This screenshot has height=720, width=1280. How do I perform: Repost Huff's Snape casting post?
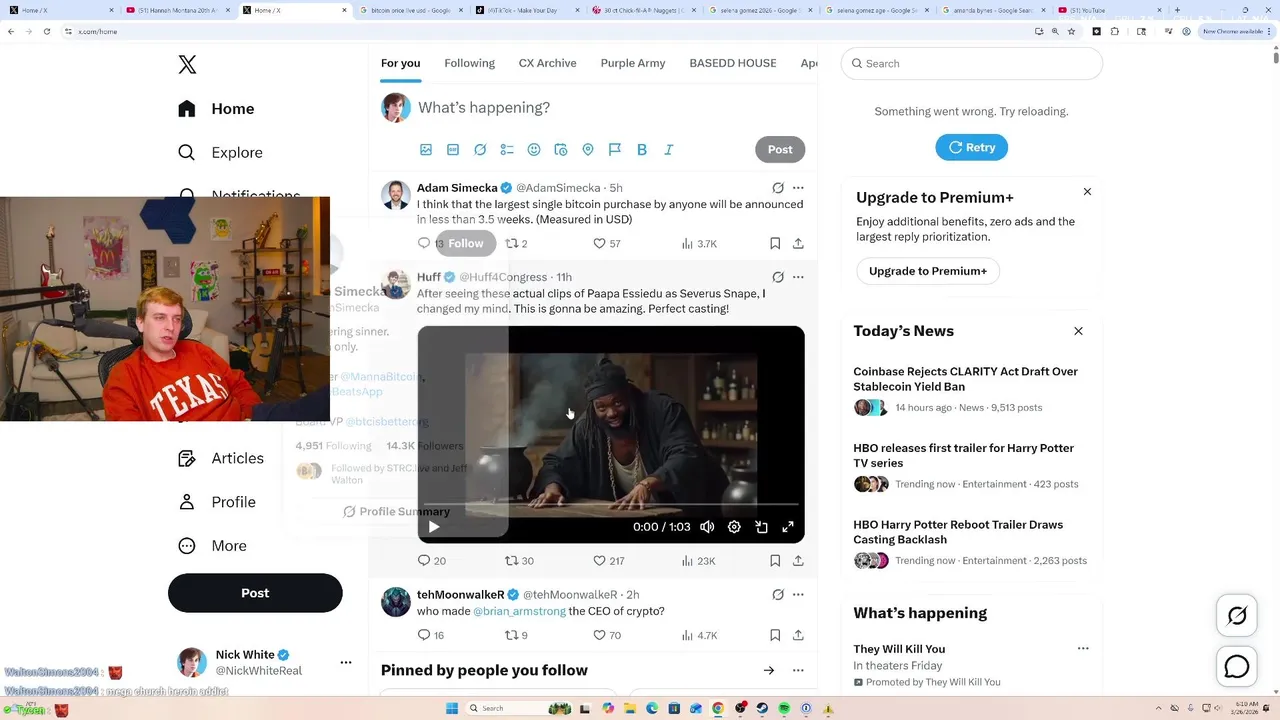pyautogui.click(x=519, y=561)
